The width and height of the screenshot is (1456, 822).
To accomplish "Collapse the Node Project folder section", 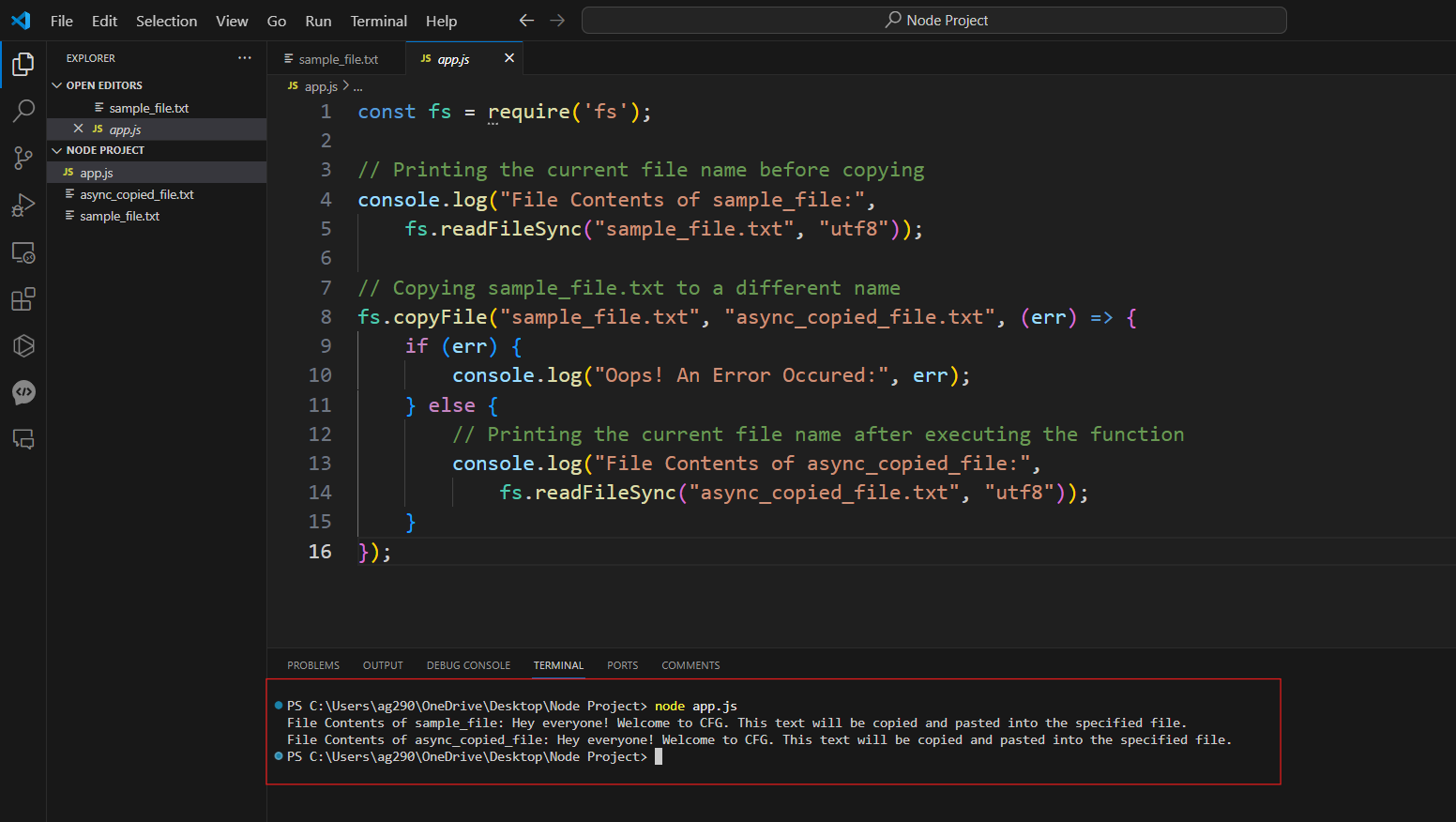I will pyautogui.click(x=57, y=150).
